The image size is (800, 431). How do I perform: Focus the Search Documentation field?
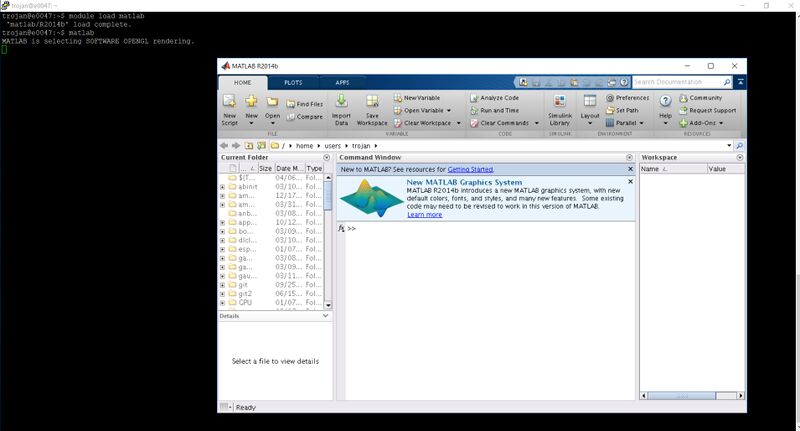[x=677, y=82]
